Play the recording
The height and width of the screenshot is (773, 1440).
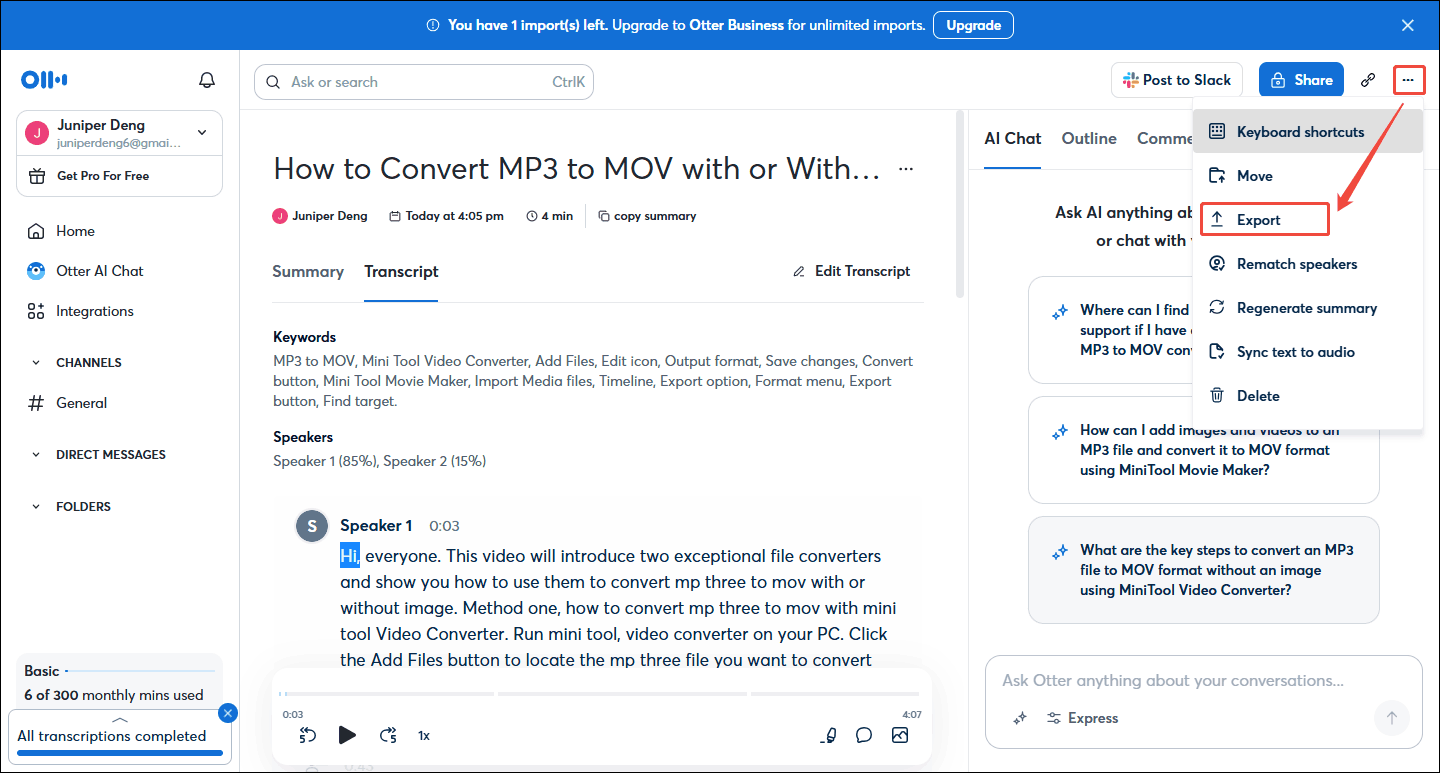pyautogui.click(x=347, y=735)
